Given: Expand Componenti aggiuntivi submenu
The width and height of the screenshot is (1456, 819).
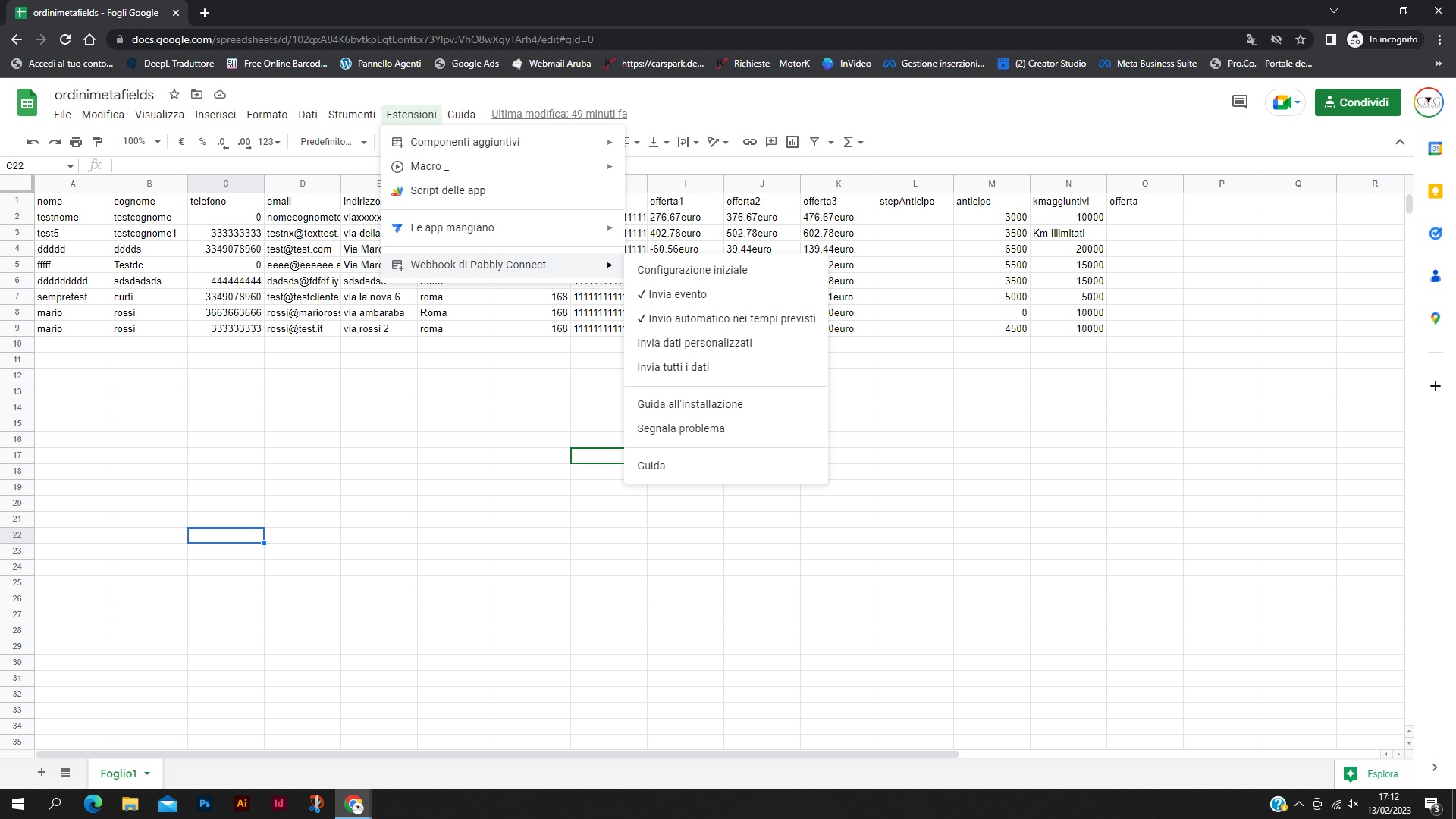Looking at the screenshot, I should pos(502,142).
